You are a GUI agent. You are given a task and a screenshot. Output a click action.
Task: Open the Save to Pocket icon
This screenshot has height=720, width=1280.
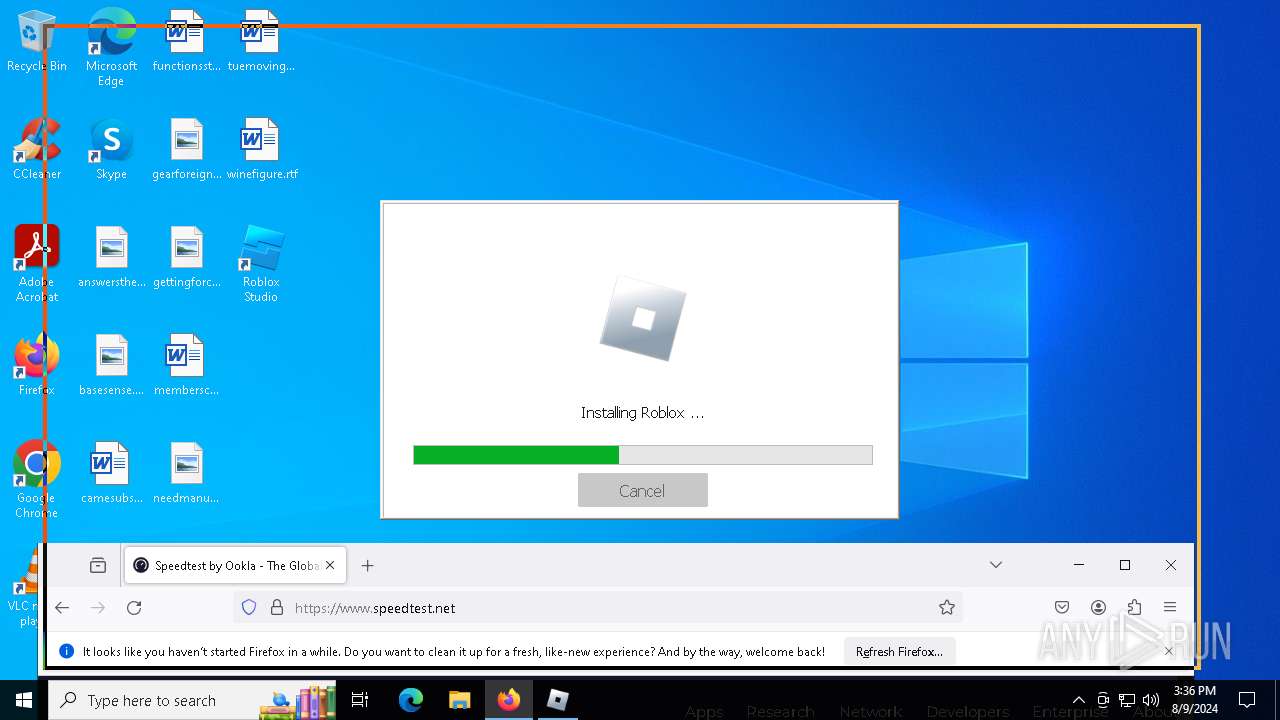click(x=1062, y=607)
